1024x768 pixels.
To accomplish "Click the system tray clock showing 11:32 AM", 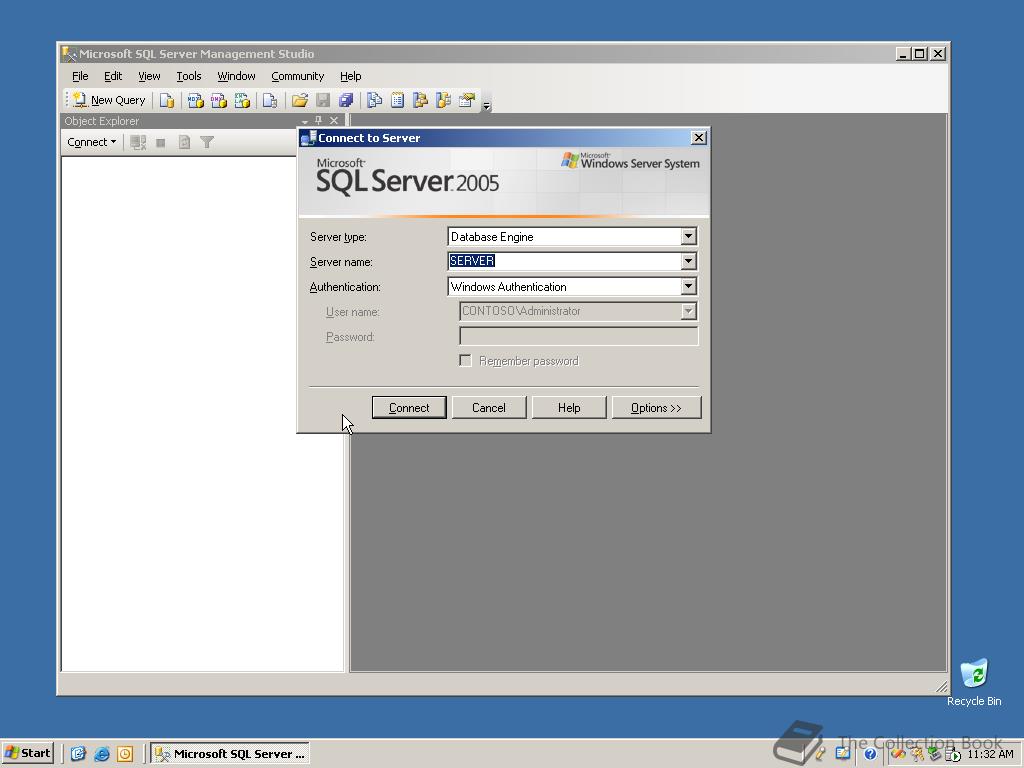I will point(990,754).
